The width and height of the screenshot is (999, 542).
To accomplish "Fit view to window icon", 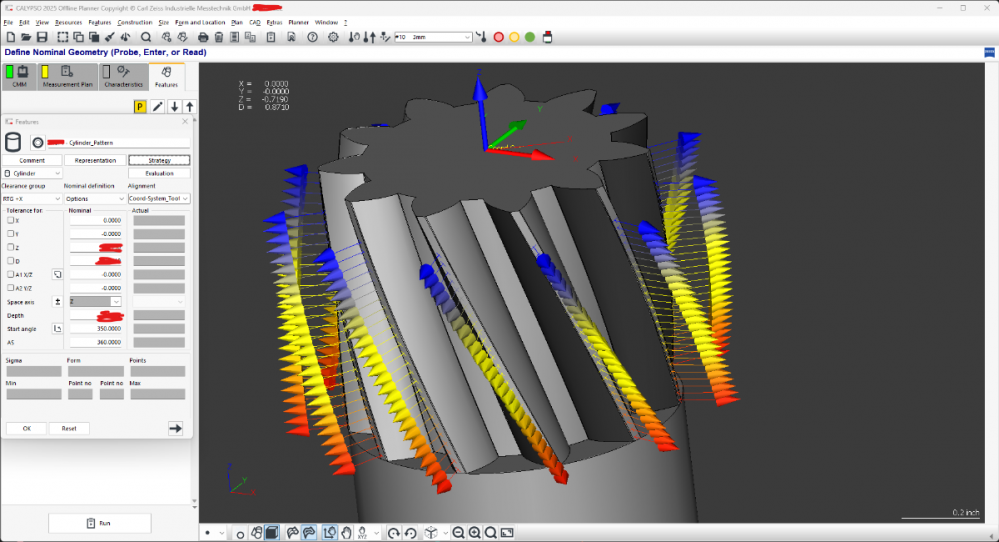I will pos(507,532).
